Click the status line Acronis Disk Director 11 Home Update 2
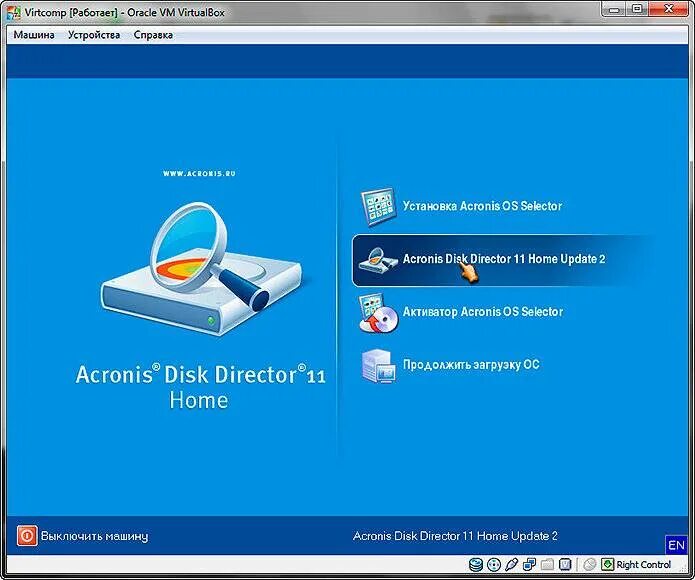 [x=455, y=536]
